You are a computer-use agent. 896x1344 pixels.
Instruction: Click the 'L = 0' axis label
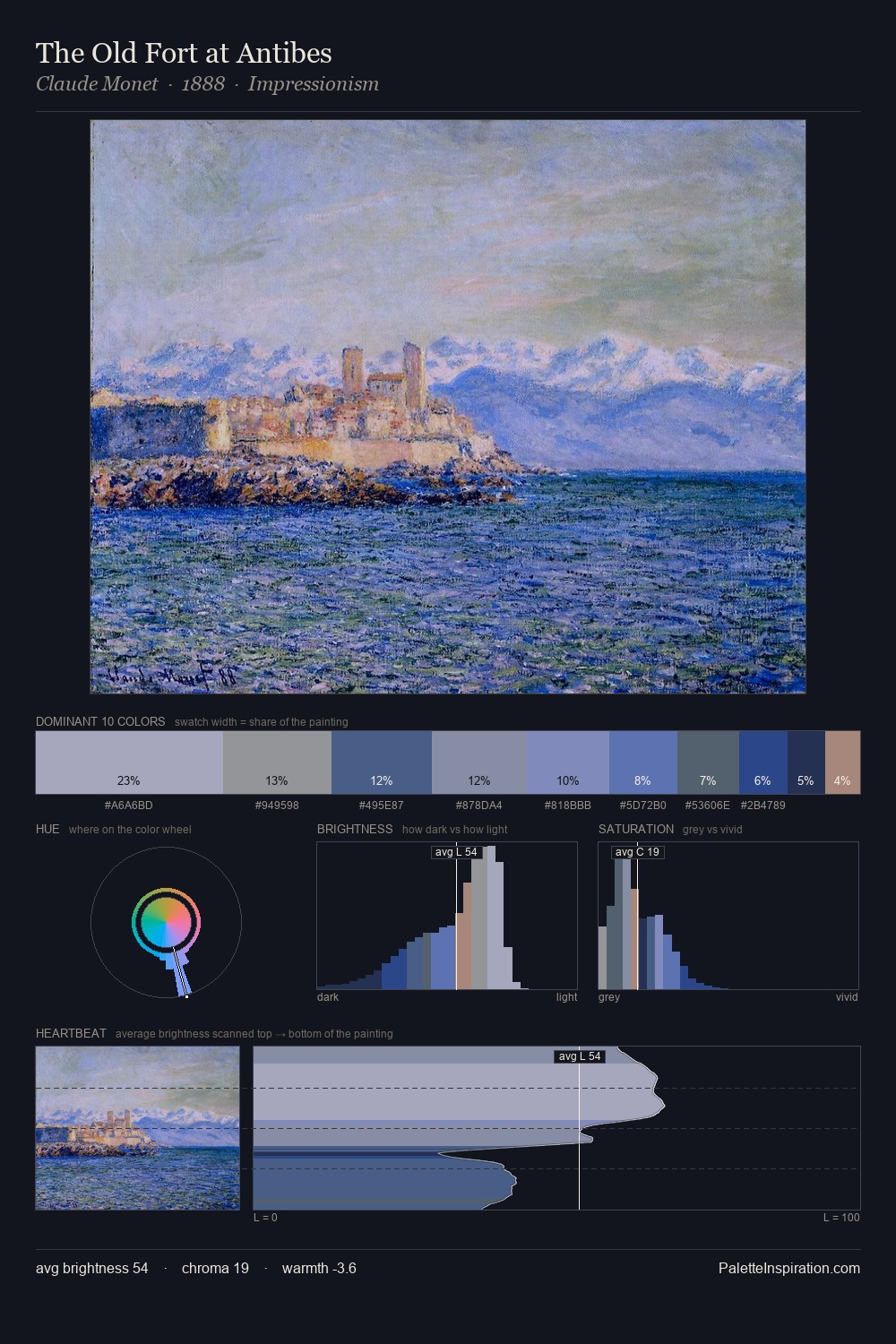265,1218
